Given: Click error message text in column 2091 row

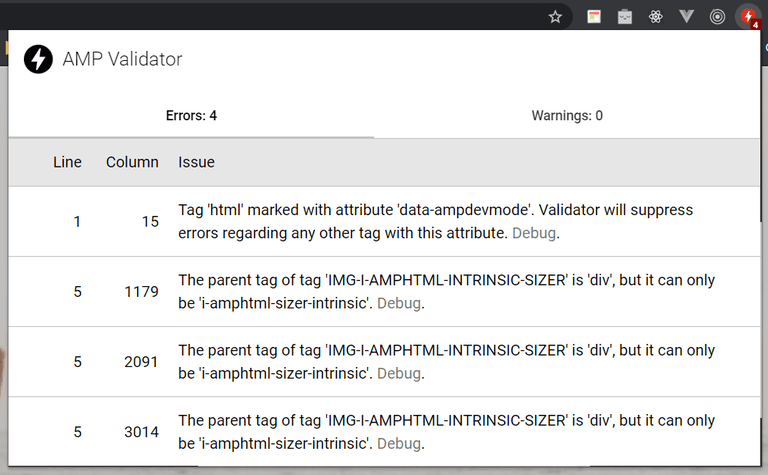Looking at the screenshot, I should point(446,361).
